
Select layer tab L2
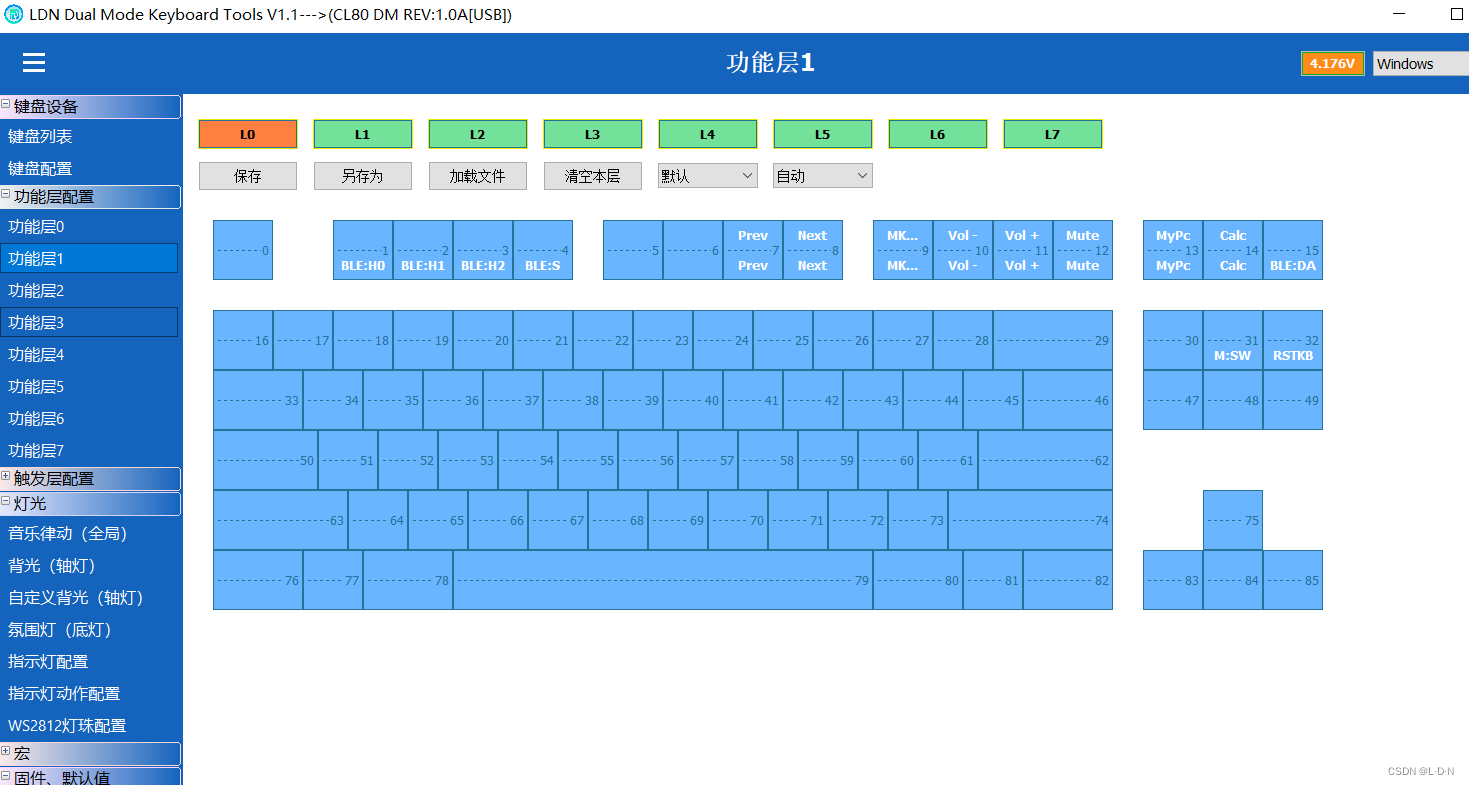(477, 134)
